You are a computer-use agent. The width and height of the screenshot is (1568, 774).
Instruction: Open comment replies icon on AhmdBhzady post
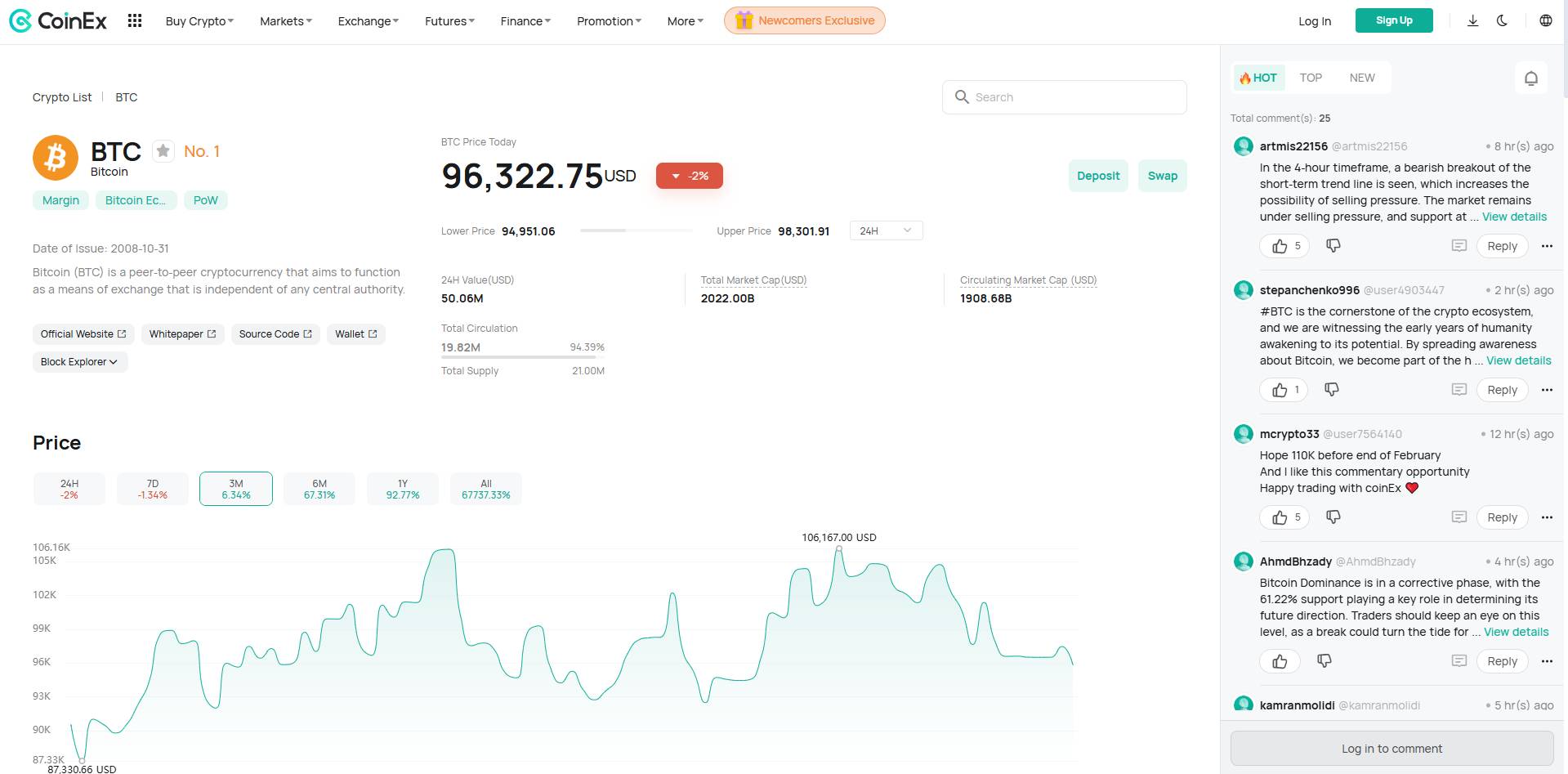click(x=1459, y=661)
